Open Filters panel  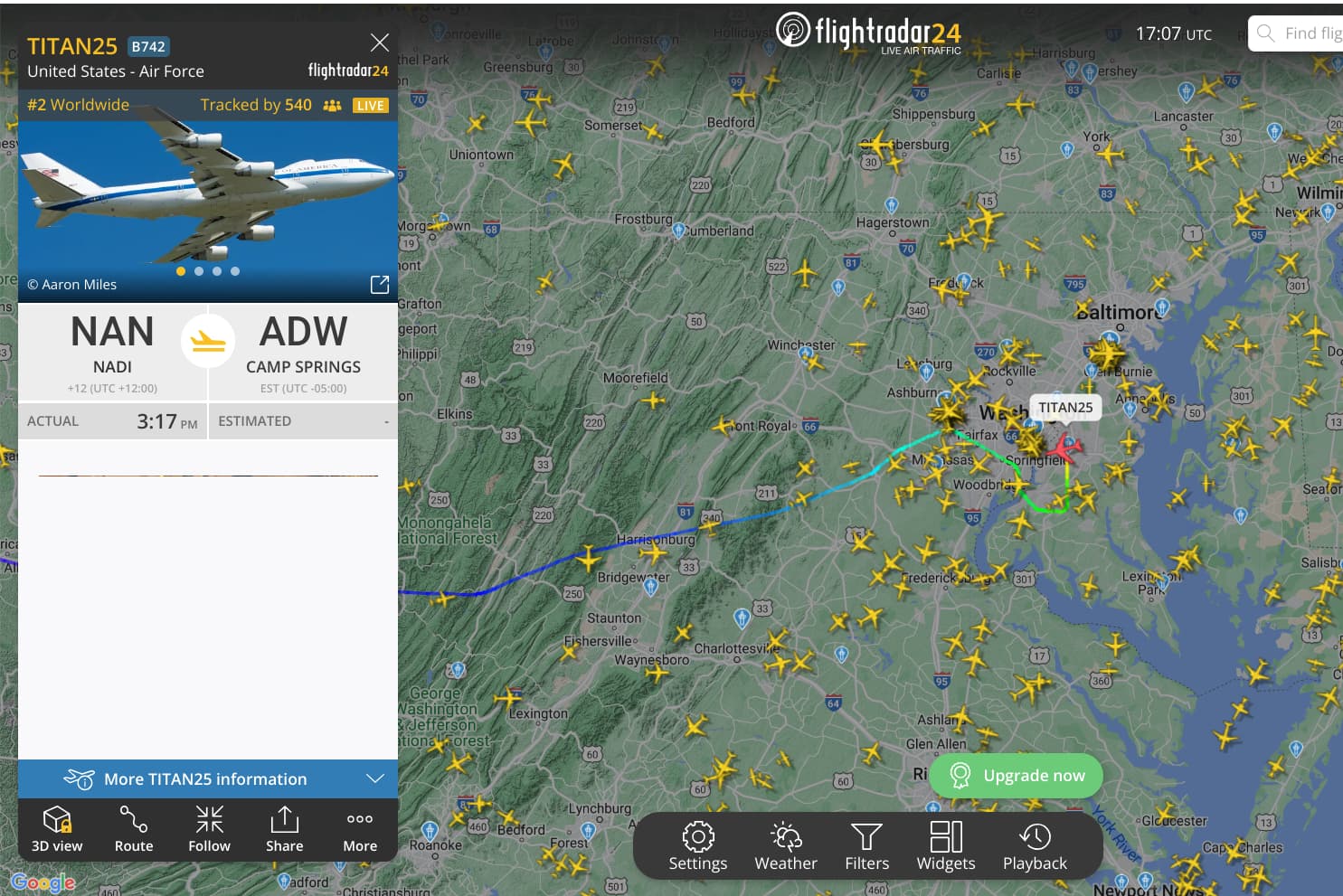pyautogui.click(x=867, y=846)
